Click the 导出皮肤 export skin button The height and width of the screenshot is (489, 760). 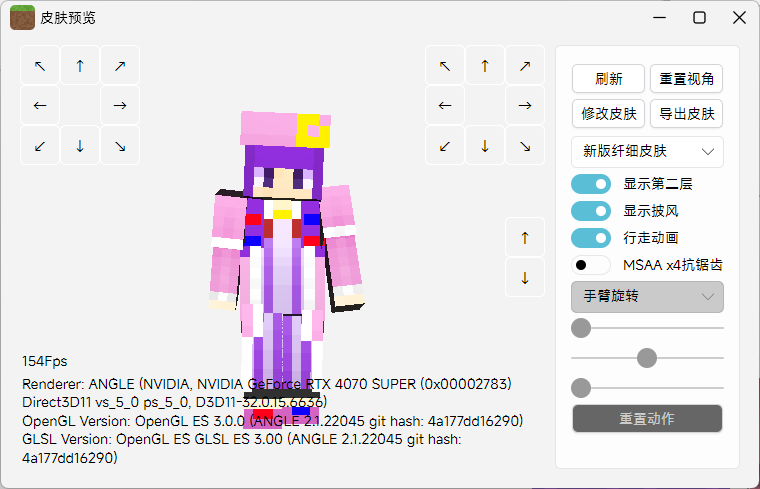tap(687, 114)
